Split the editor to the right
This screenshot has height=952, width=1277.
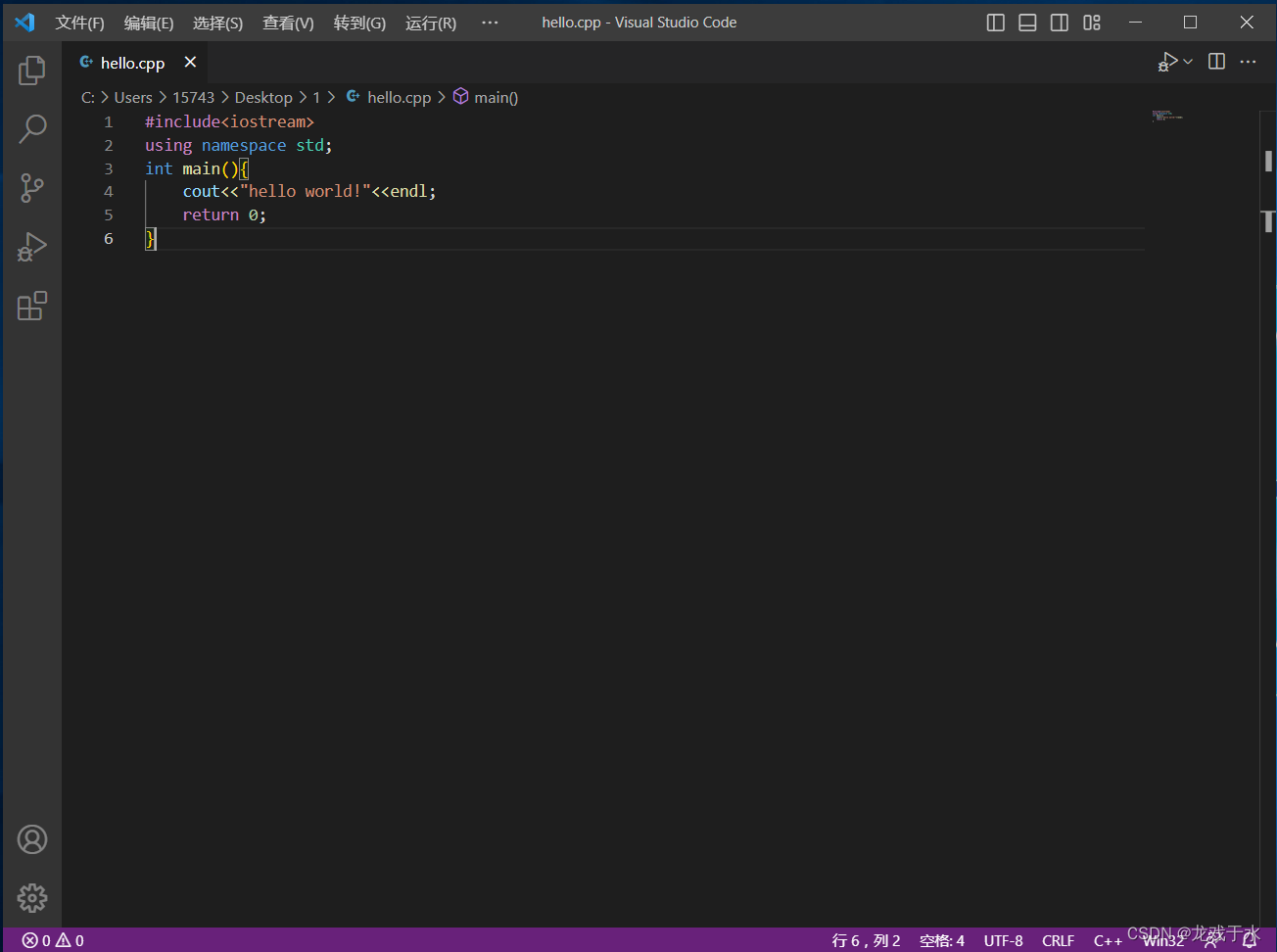pos(1217,62)
